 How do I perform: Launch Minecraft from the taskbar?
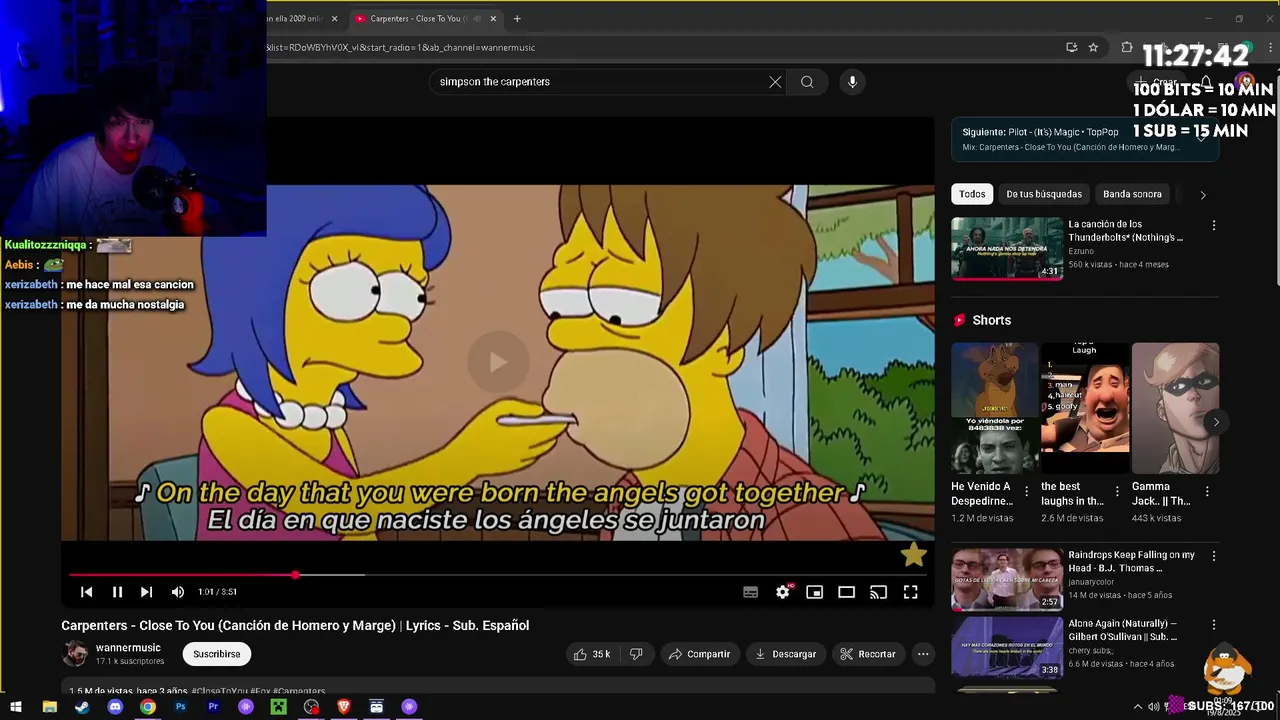278,707
